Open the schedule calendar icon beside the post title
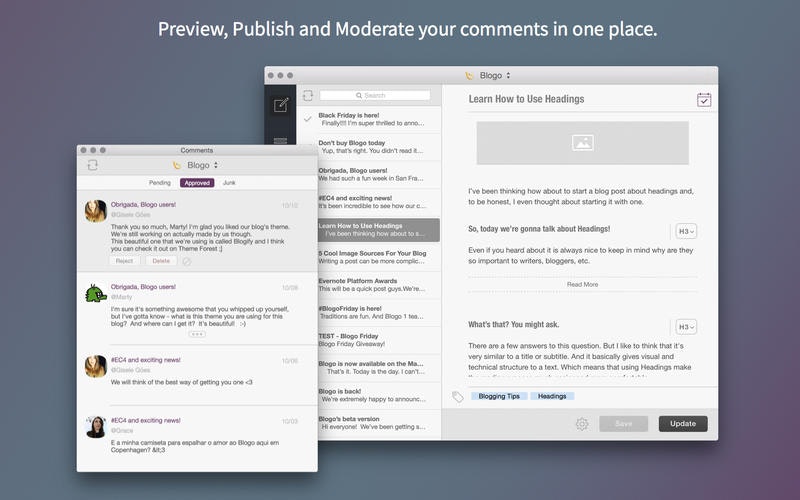This screenshot has width=800, height=500. pyautogui.click(x=704, y=99)
